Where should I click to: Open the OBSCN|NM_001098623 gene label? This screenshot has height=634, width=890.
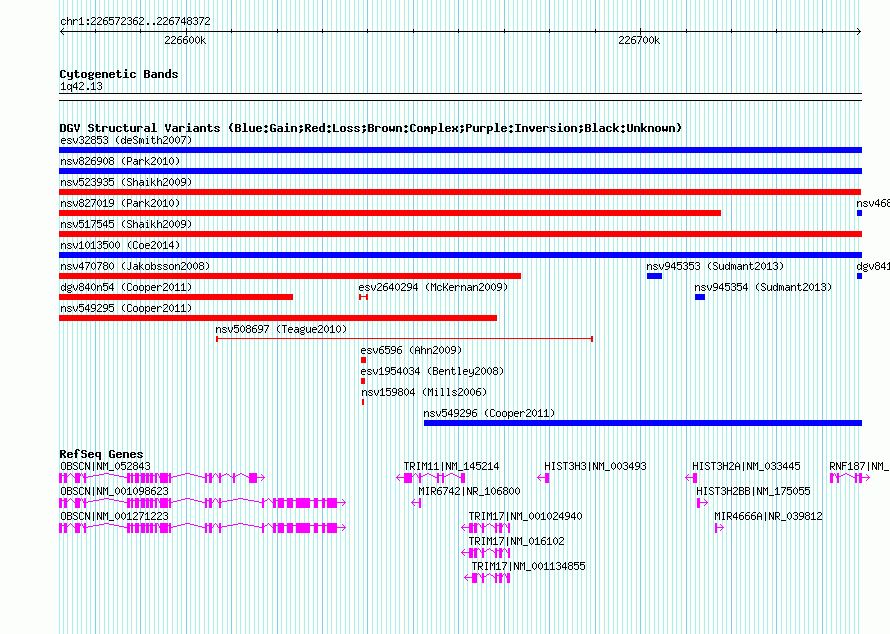114,491
